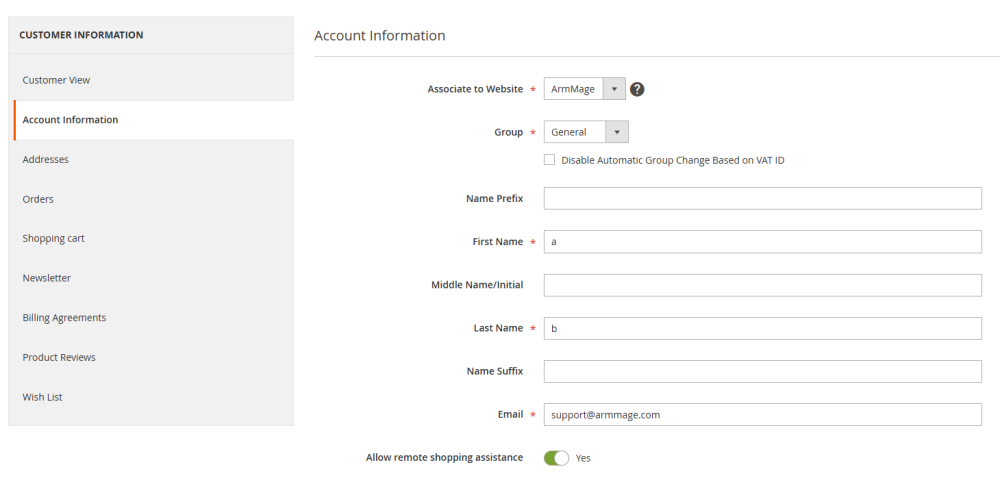Focus the Middle Name/Initial field
This screenshot has height=480, width=1000.
click(x=762, y=285)
